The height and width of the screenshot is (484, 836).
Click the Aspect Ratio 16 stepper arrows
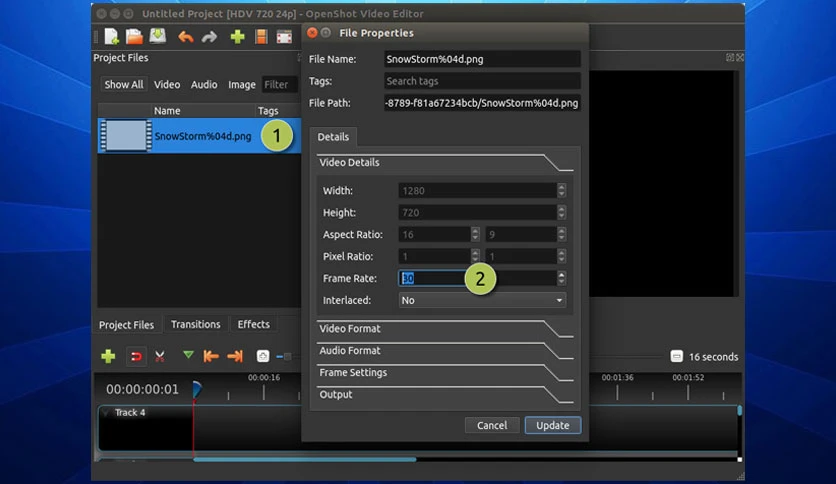pyautogui.click(x=475, y=234)
